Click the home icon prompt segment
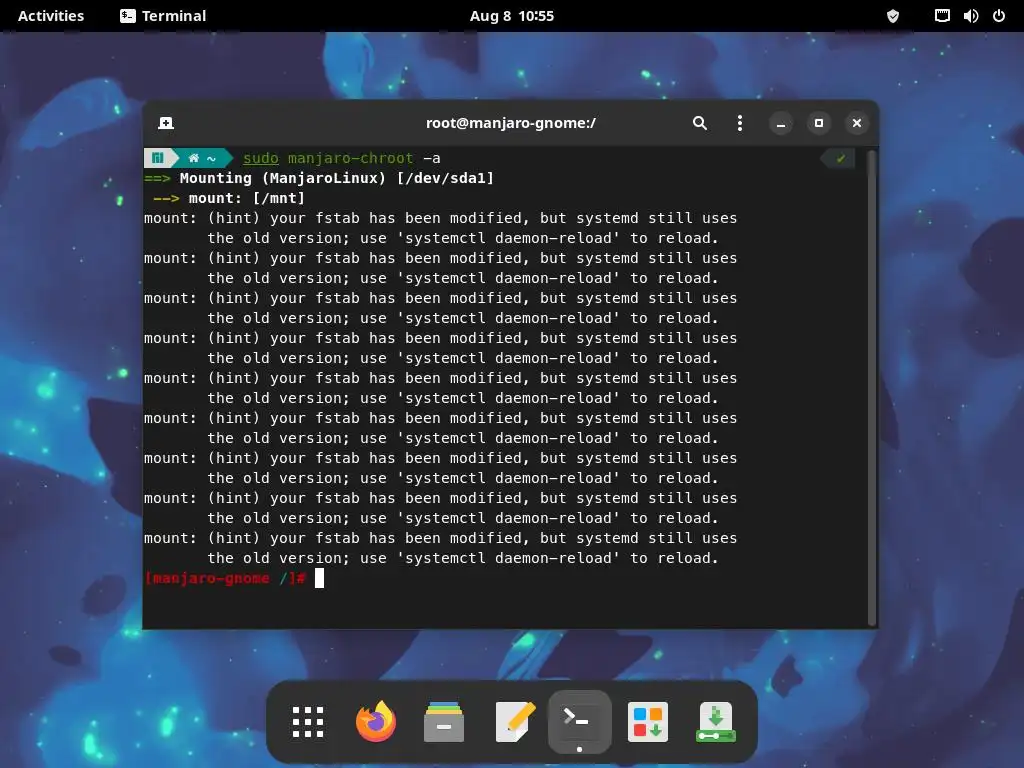This screenshot has height=768, width=1024. tap(202, 158)
